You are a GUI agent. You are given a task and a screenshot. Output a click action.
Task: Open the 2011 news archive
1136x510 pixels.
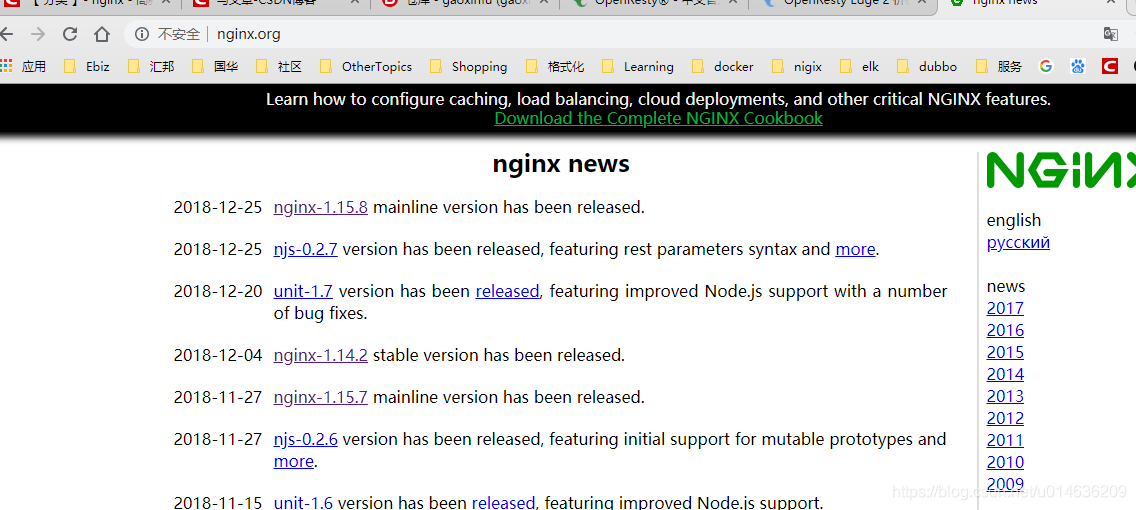tap(1005, 440)
